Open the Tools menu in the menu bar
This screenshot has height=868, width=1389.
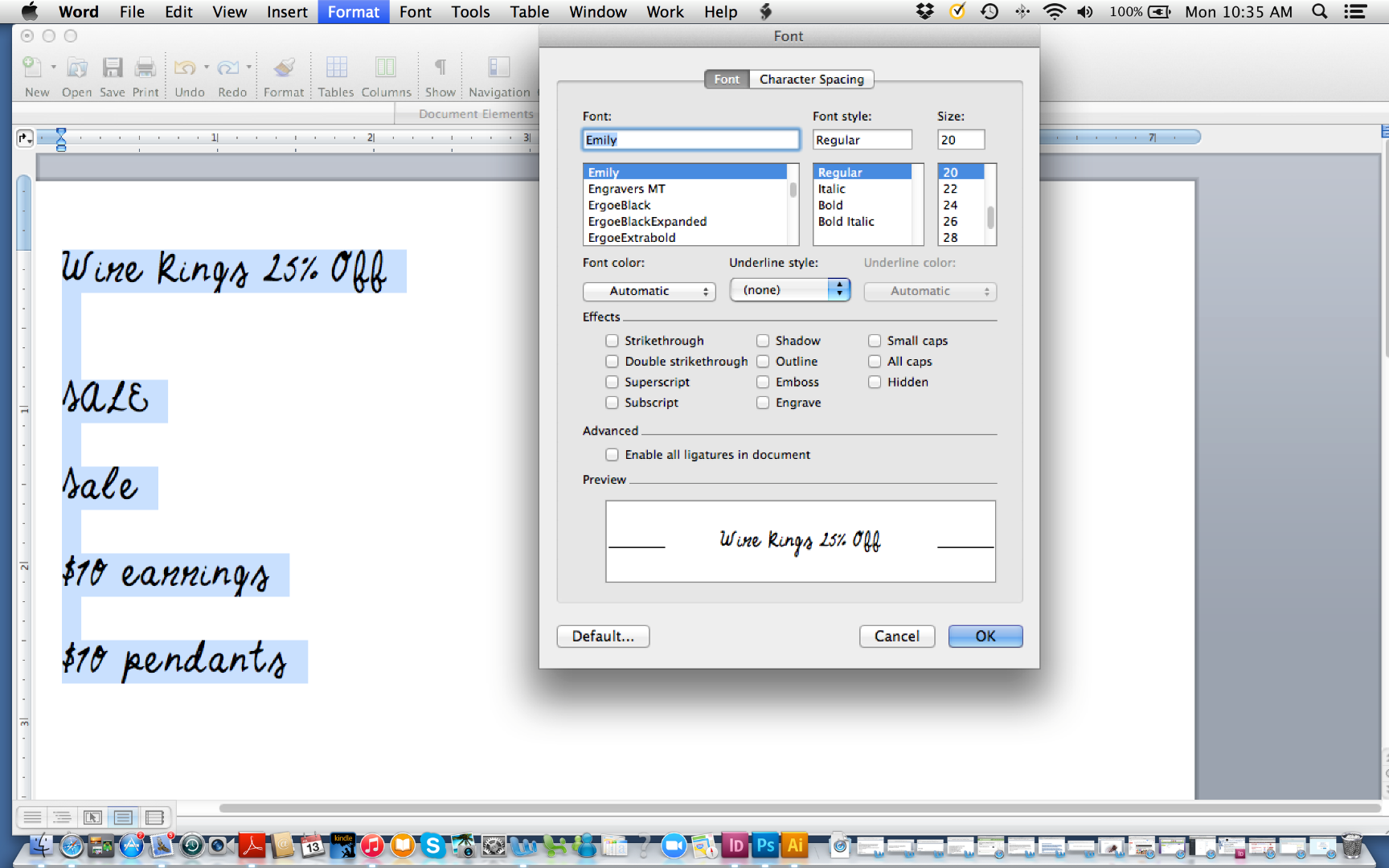[x=469, y=11]
